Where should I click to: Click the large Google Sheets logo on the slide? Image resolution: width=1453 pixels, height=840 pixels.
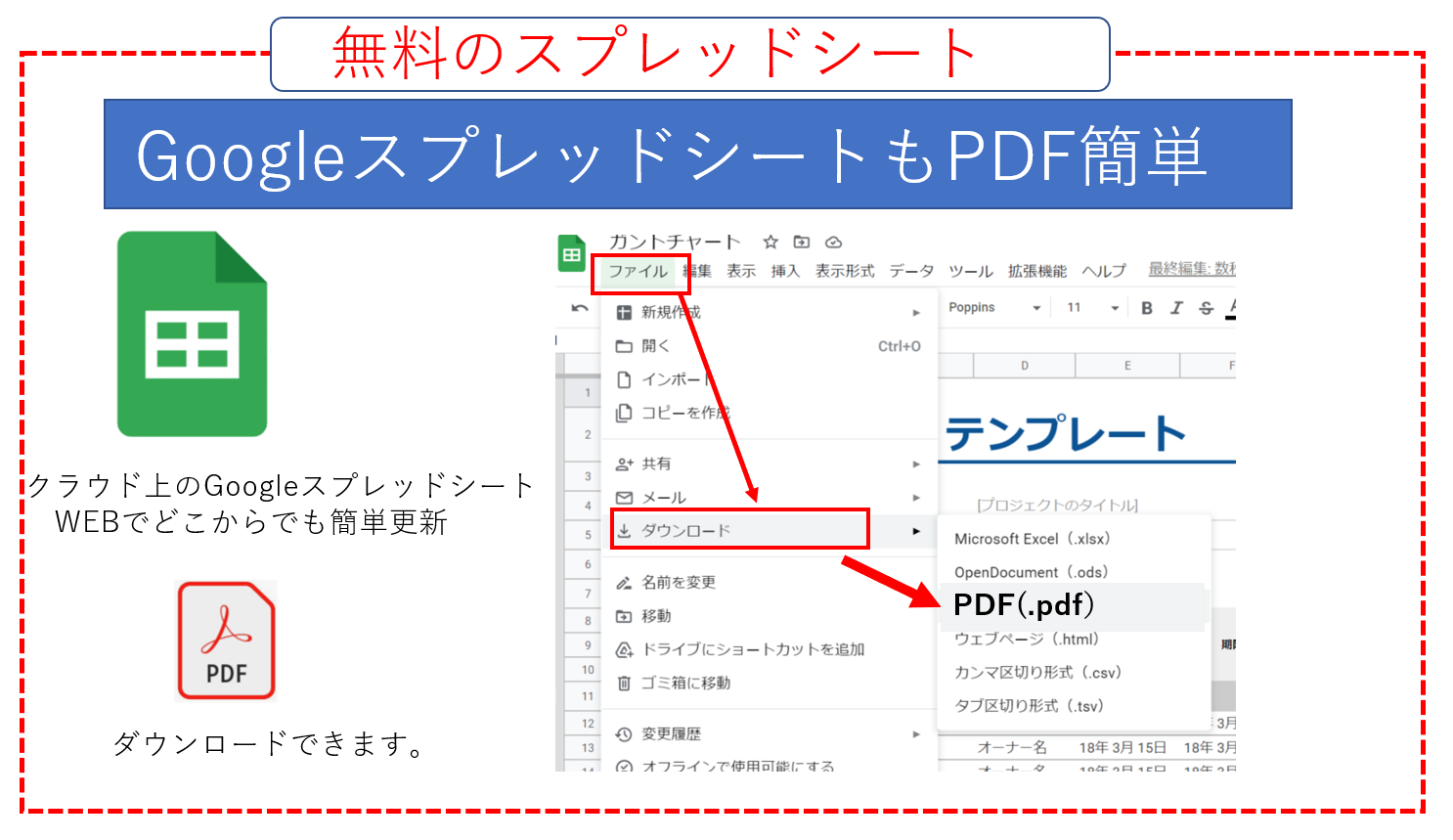(193, 333)
